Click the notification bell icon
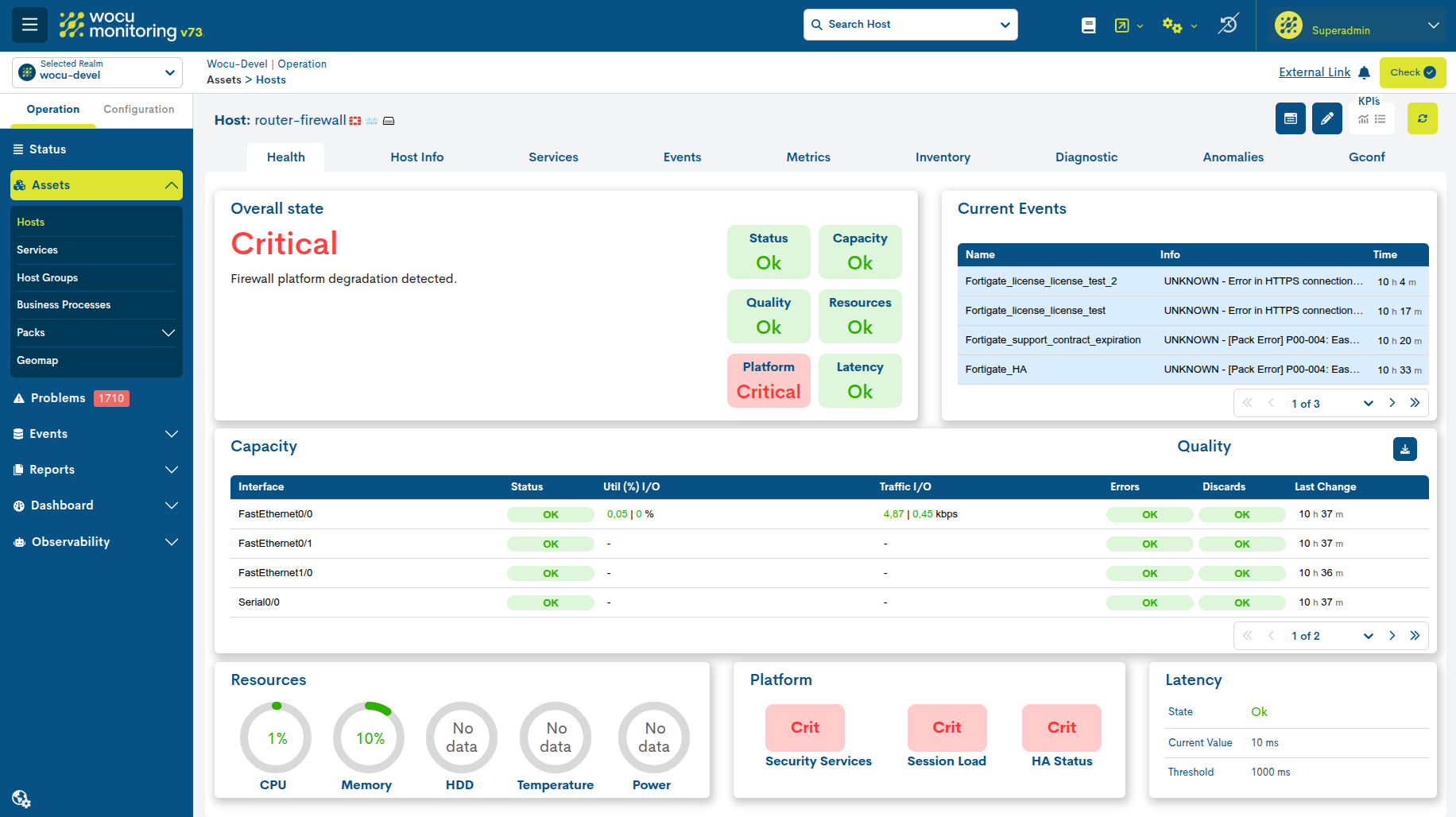 (x=1365, y=73)
